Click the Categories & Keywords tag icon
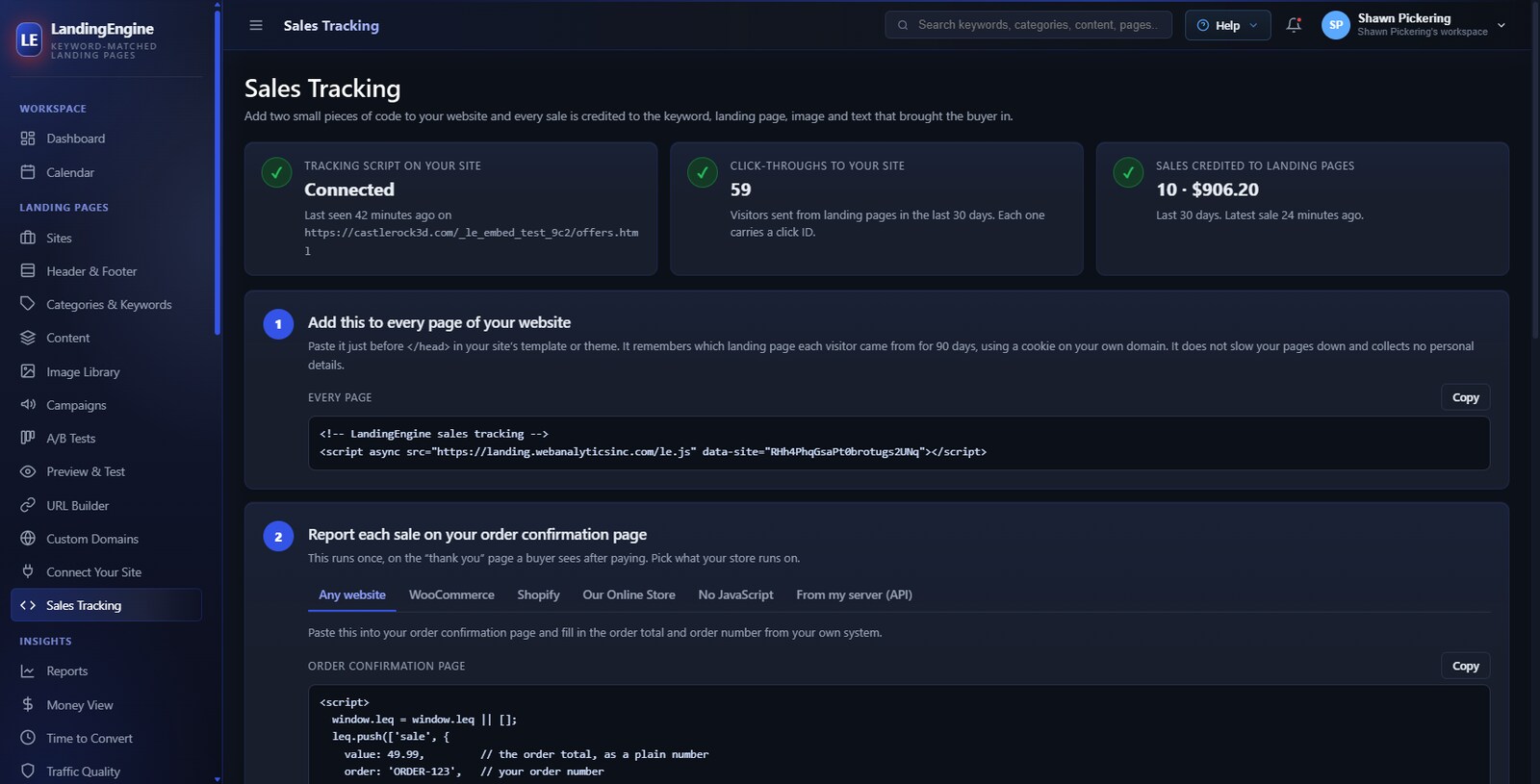This screenshot has height=784, width=1540. pos(28,304)
